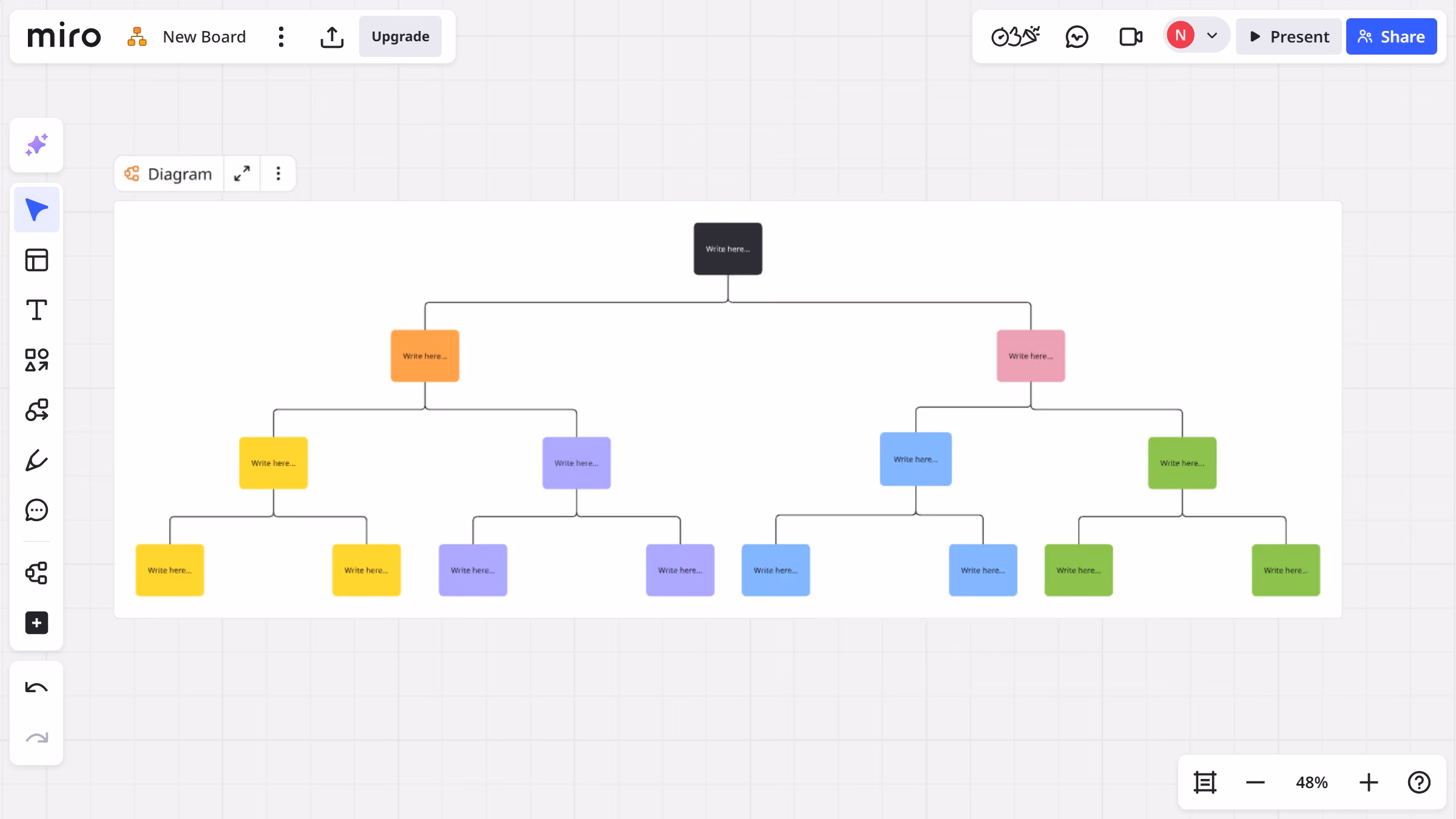This screenshot has height=819, width=1456.
Task: Click the miro logo
Action: coord(64,36)
